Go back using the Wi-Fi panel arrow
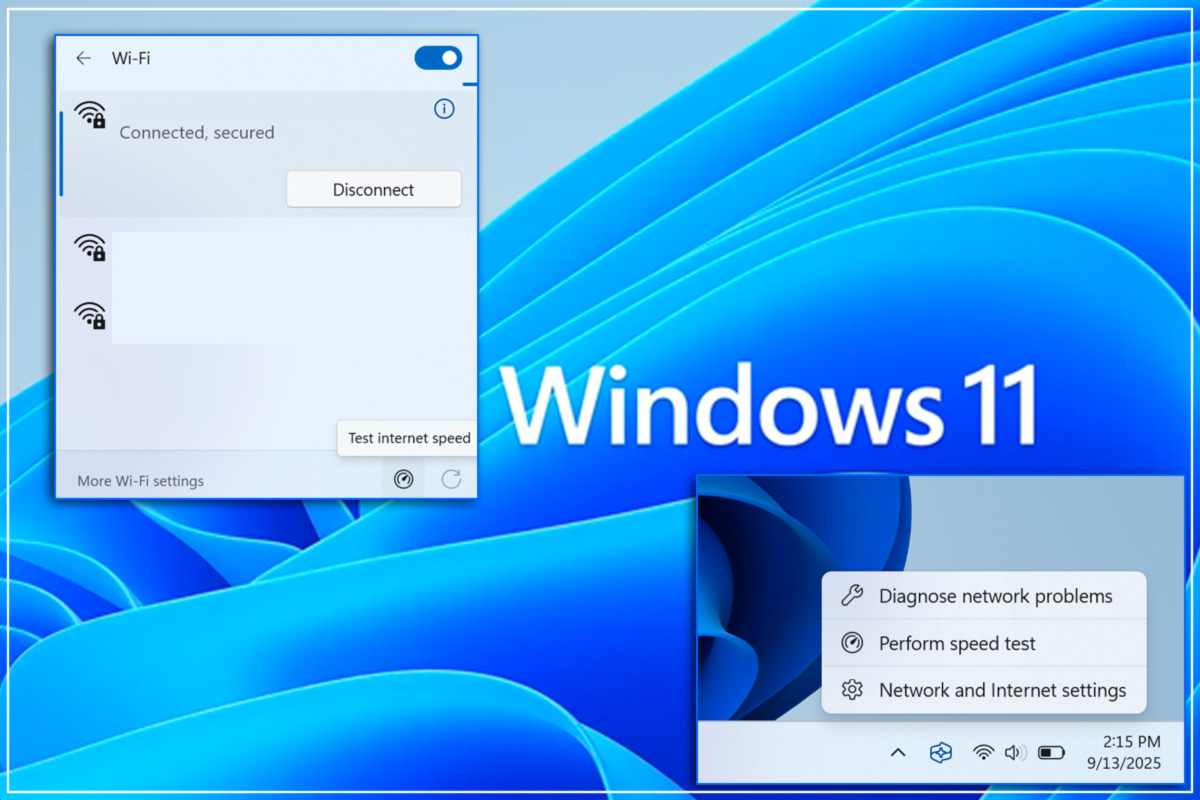 click(83, 58)
